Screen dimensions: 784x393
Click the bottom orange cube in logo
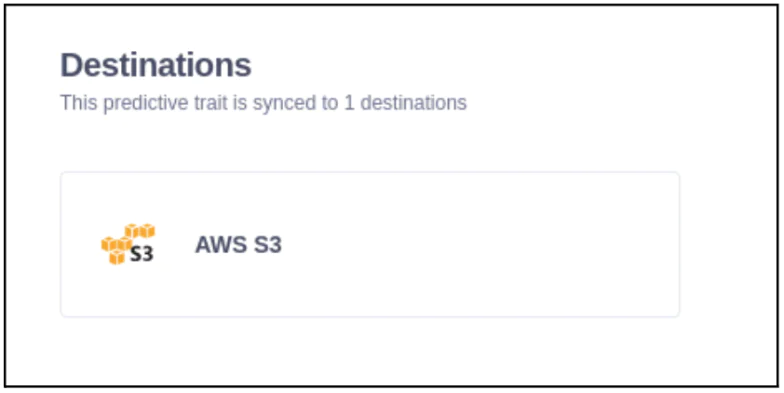pos(116,257)
